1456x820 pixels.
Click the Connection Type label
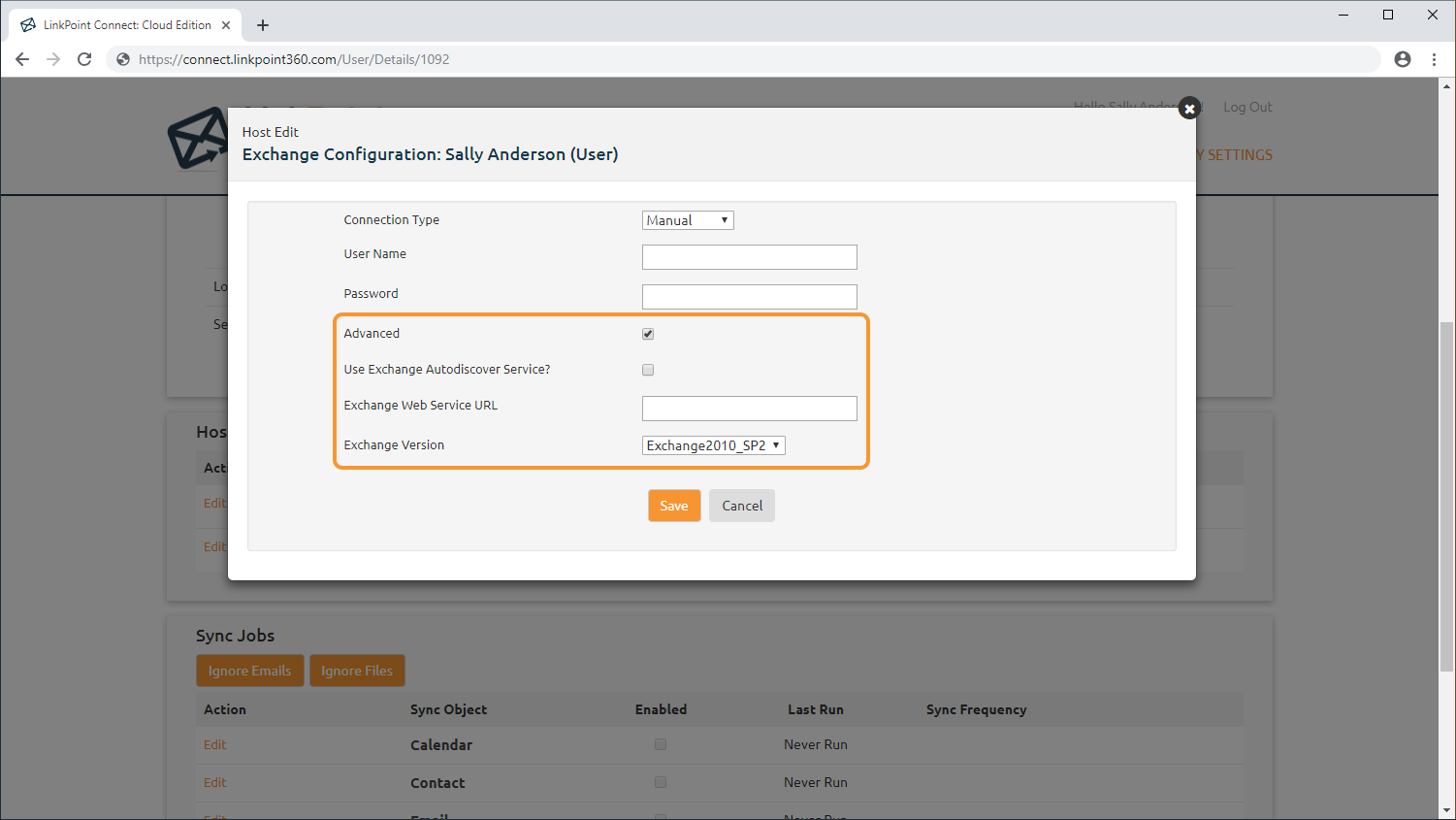(391, 219)
